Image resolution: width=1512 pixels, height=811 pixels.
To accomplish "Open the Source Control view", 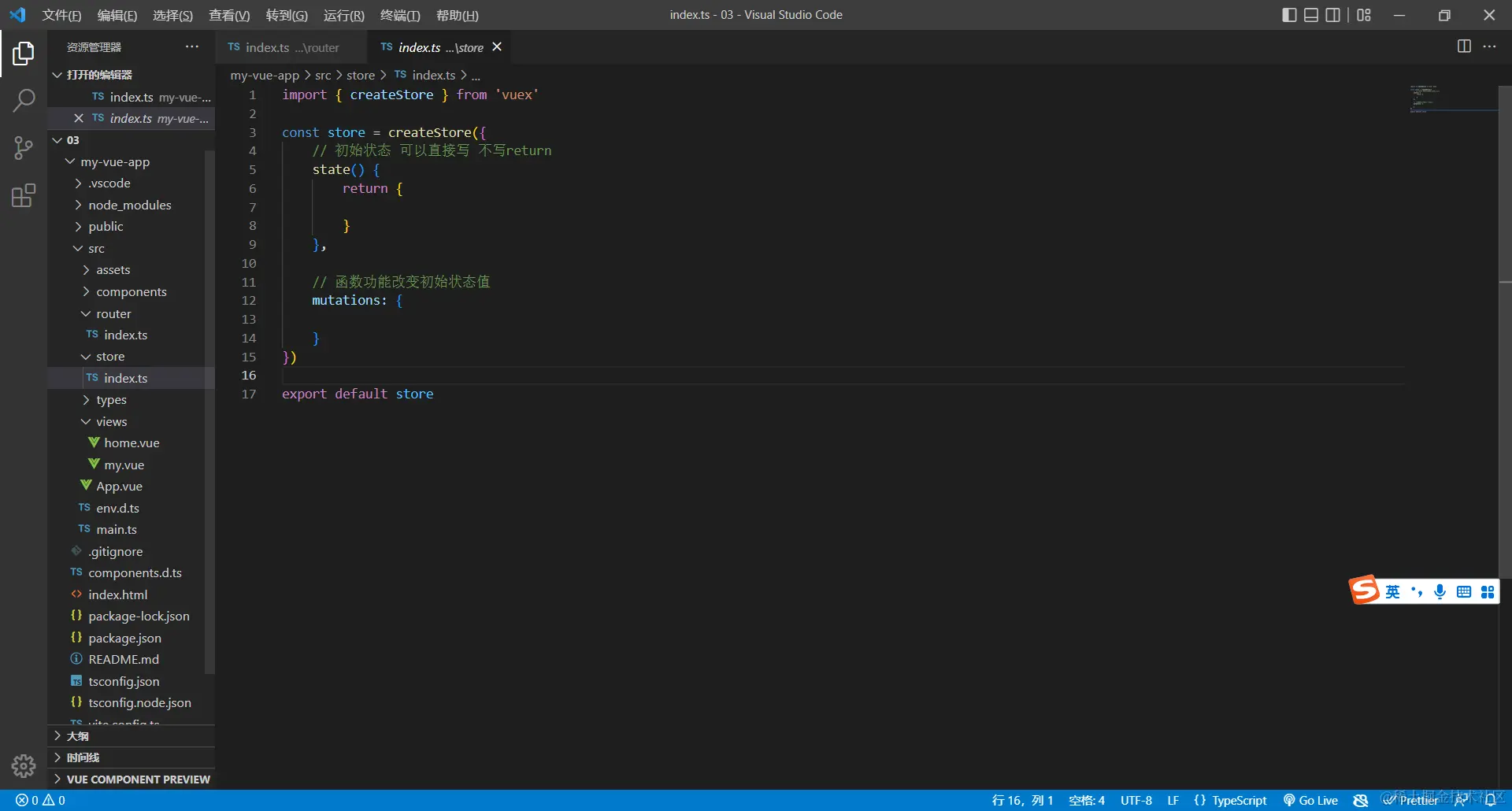I will pyautogui.click(x=24, y=147).
